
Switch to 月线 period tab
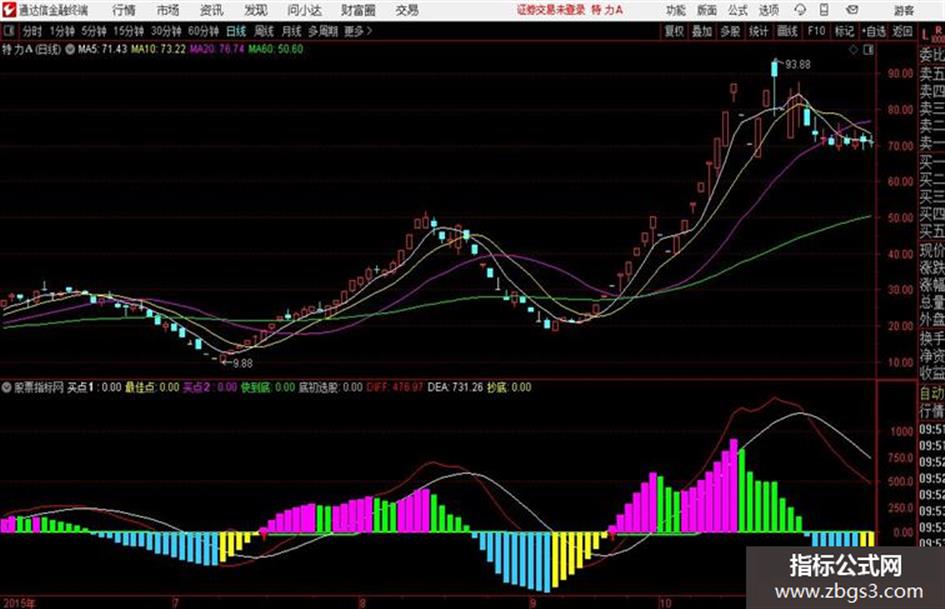click(291, 31)
